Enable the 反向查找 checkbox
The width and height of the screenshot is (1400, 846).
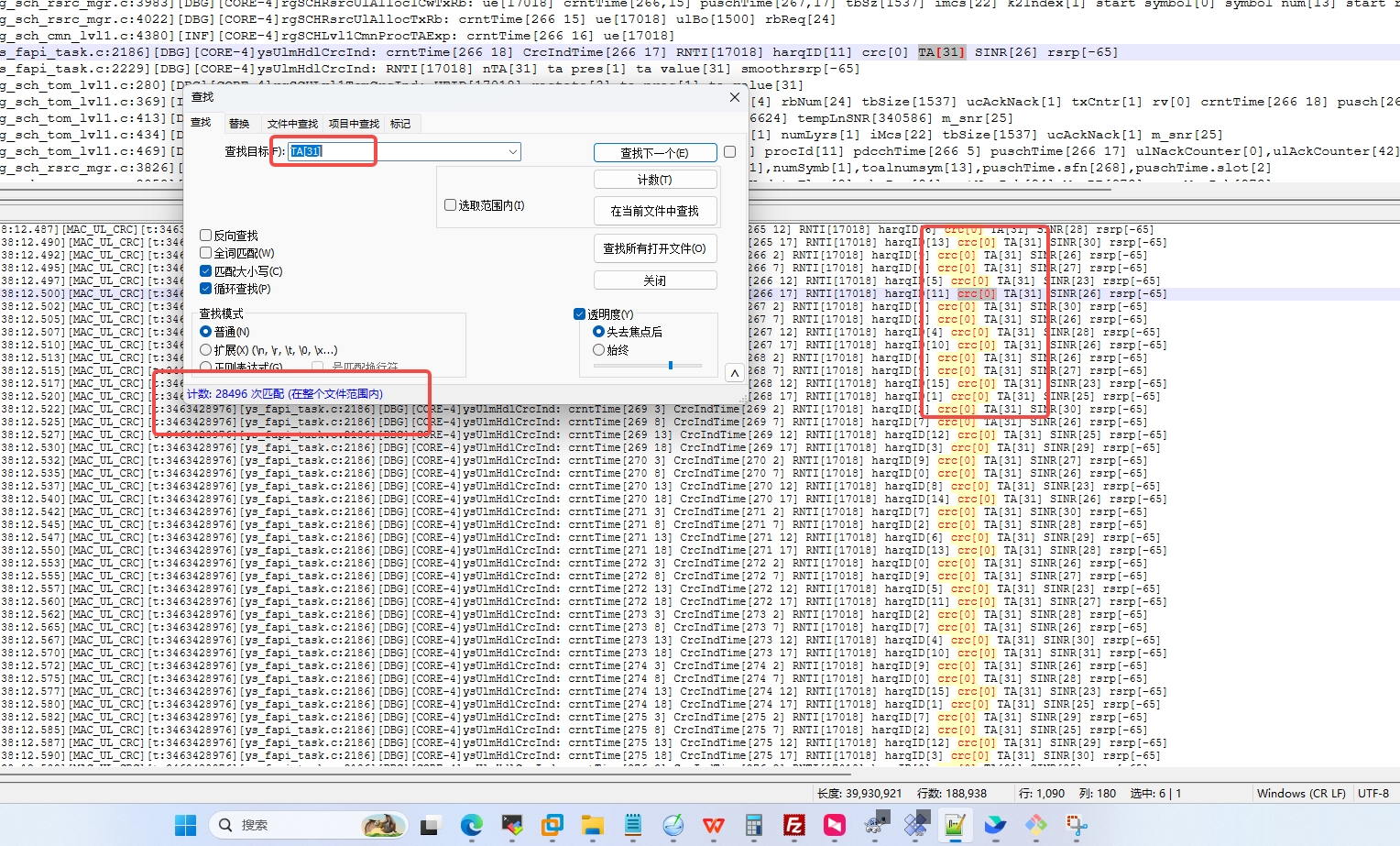[x=206, y=236]
